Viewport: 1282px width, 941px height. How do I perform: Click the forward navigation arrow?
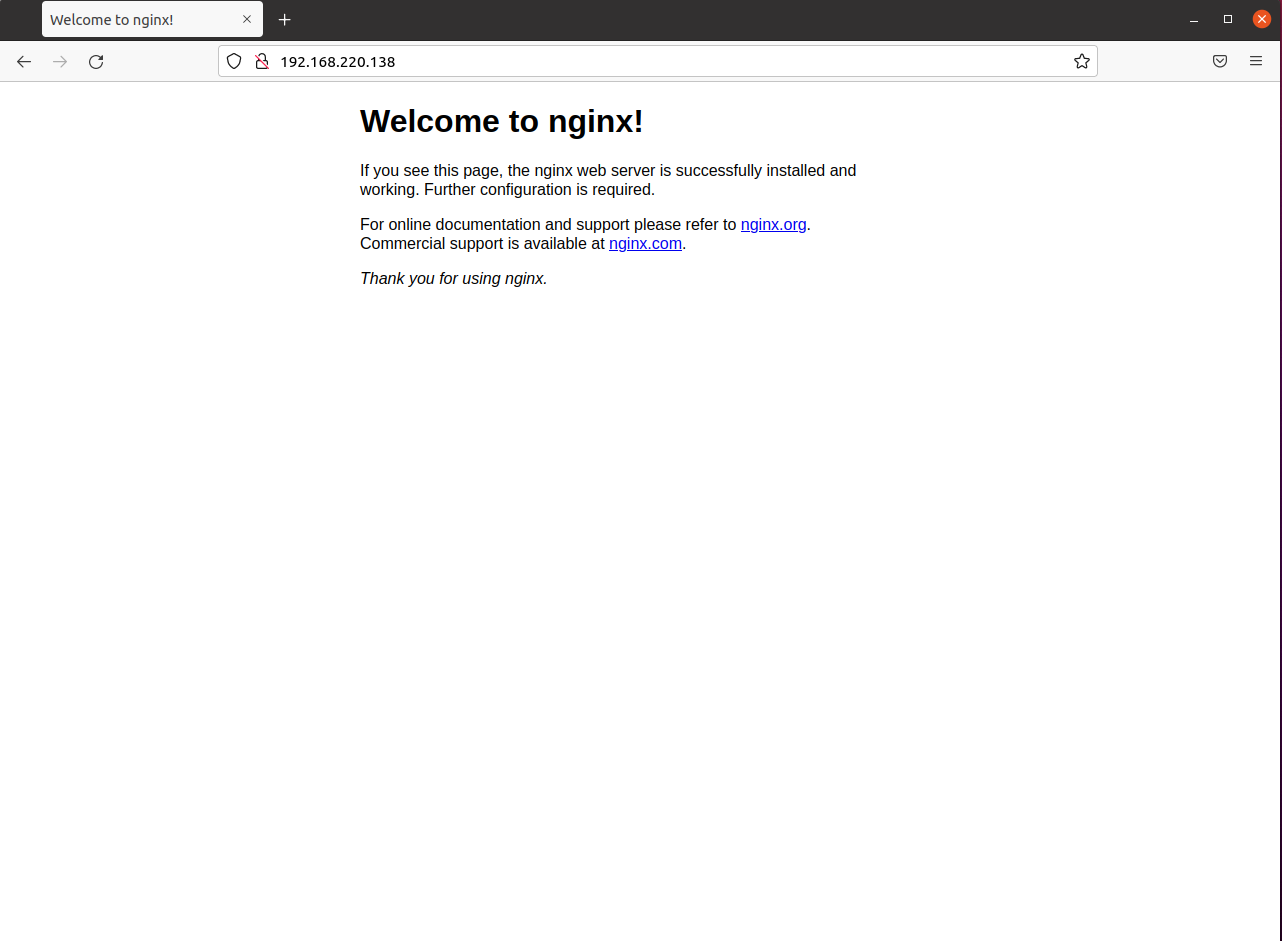[x=60, y=61]
